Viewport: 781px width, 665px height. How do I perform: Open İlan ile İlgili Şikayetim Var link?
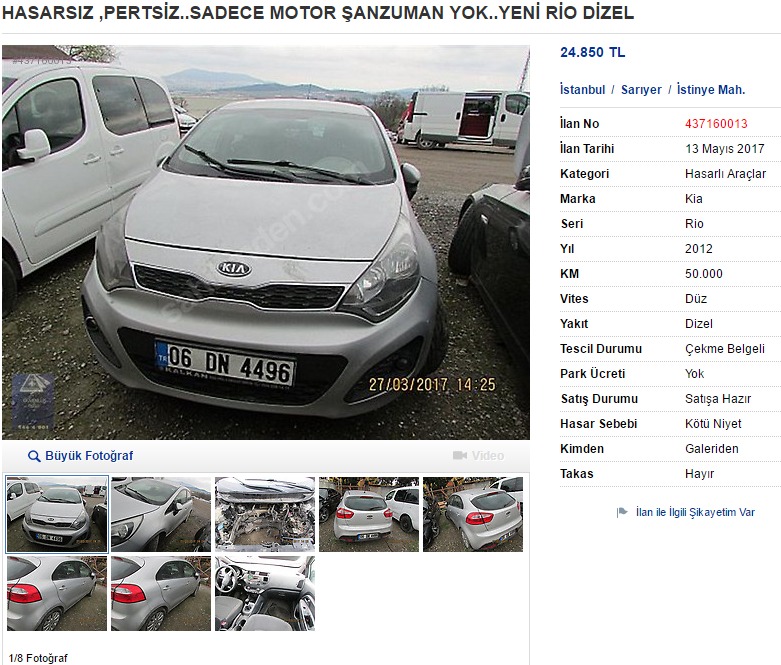[695, 512]
